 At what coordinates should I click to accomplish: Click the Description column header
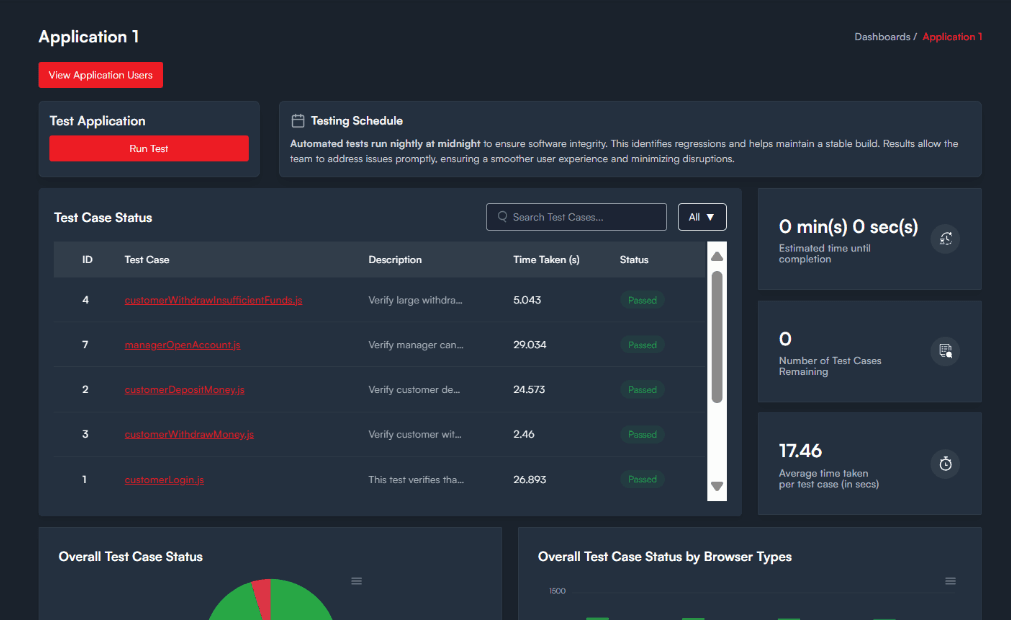395,260
